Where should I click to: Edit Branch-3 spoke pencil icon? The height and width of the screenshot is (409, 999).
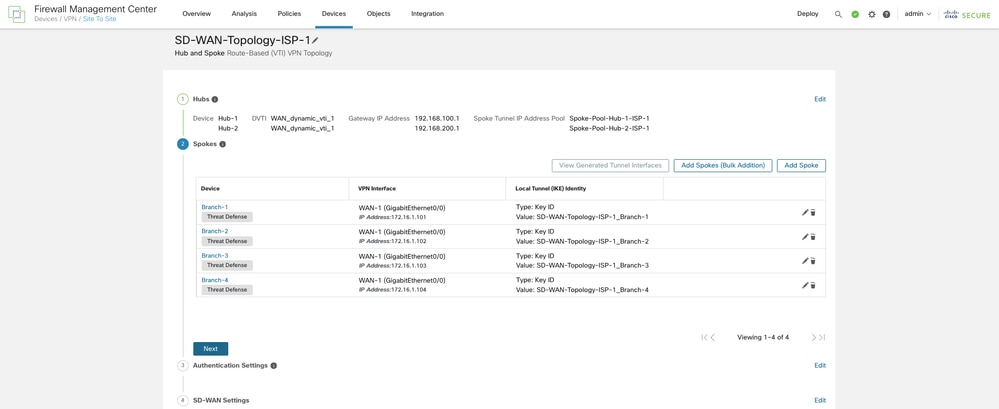point(805,261)
